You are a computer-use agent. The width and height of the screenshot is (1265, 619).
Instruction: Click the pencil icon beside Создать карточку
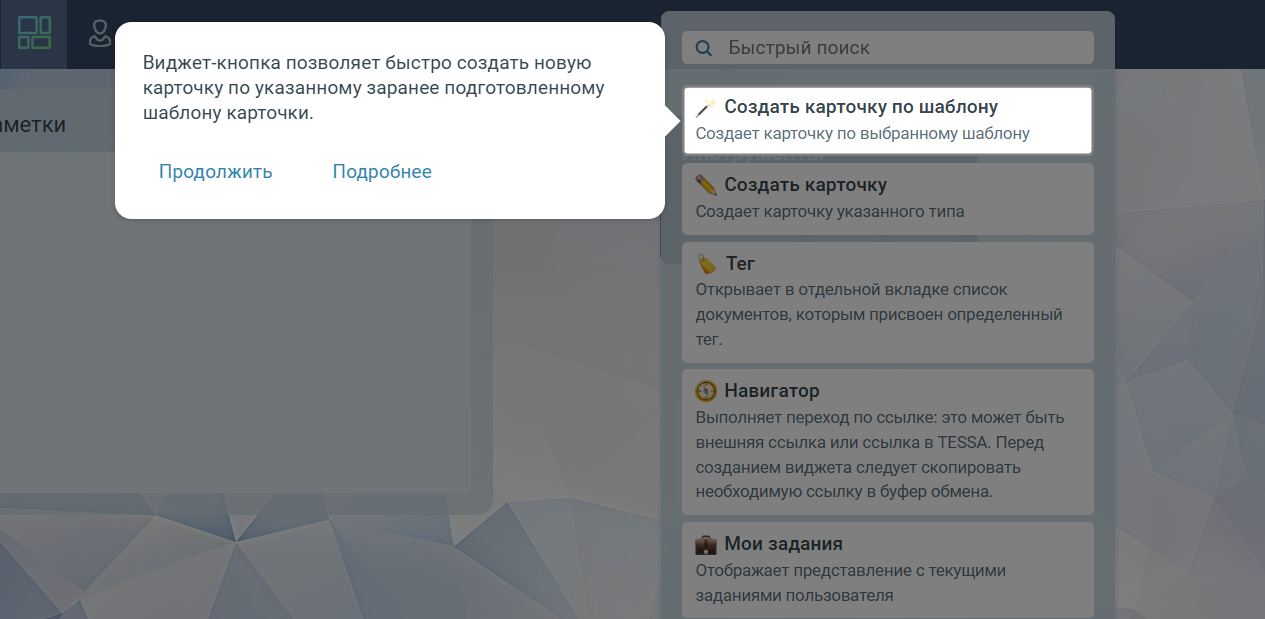[706, 185]
